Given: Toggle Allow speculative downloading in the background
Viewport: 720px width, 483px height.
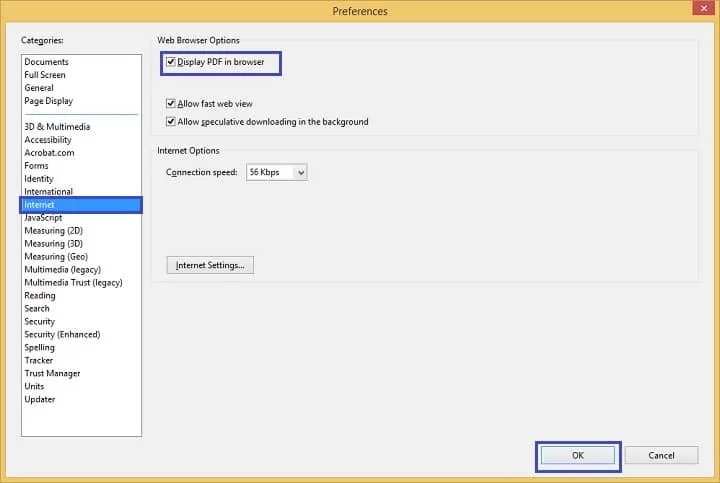Looking at the screenshot, I should pyautogui.click(x=172, y=122).
